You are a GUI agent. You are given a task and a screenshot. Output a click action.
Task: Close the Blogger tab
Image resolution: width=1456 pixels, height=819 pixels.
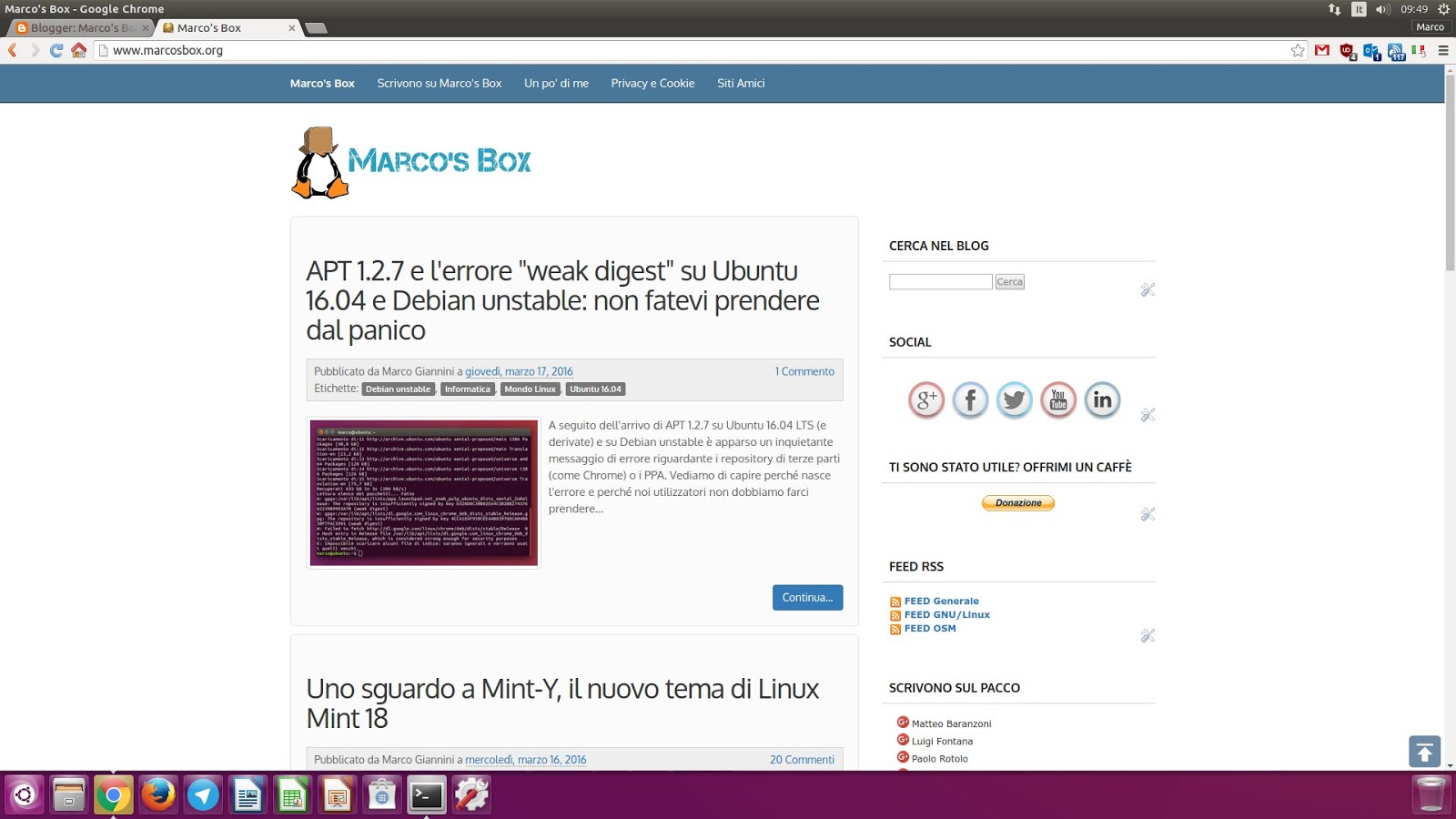click(145, 28)
